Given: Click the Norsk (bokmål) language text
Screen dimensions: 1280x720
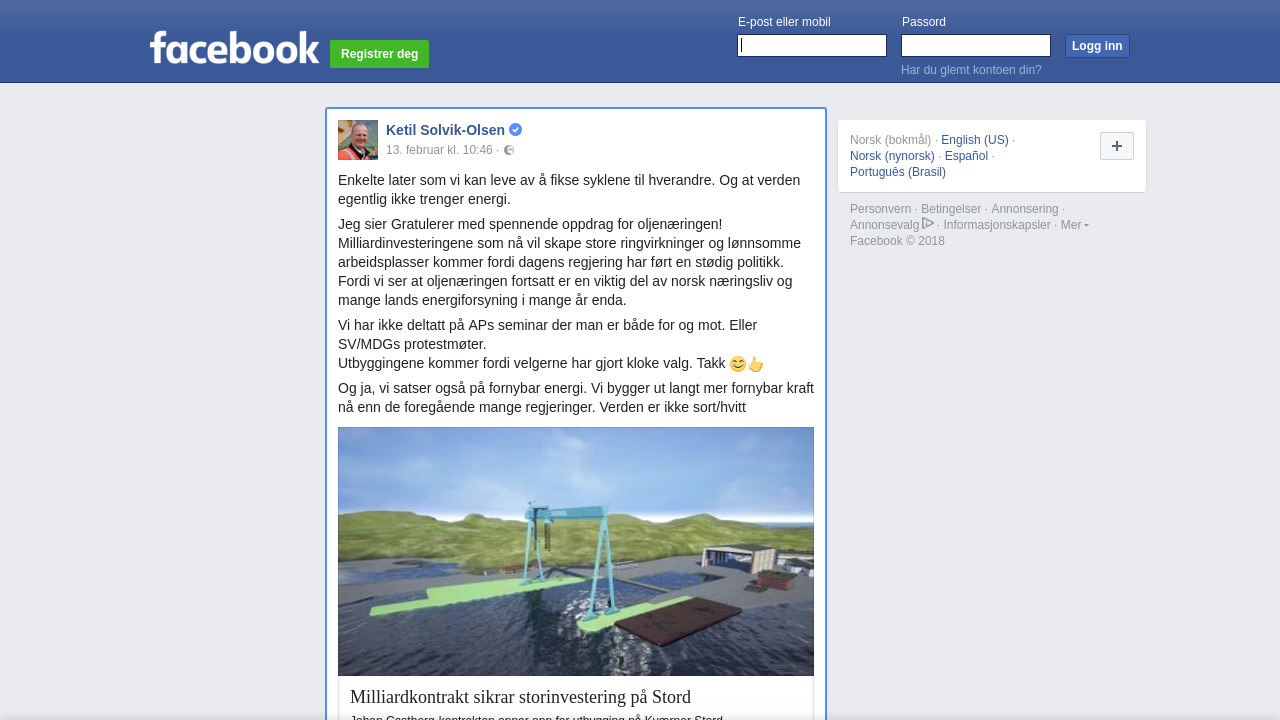Looking at the screenshot, I should pyautogui.click(x=890, y=140).
